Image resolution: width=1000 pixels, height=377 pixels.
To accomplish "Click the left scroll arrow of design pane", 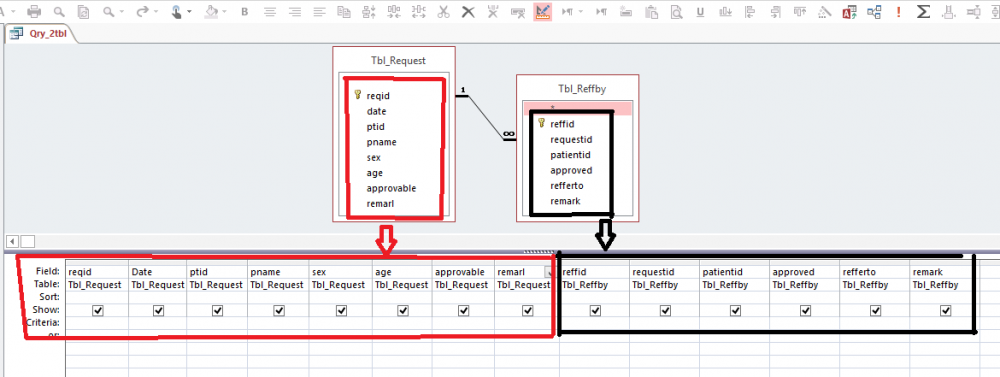I will [11, 241].
